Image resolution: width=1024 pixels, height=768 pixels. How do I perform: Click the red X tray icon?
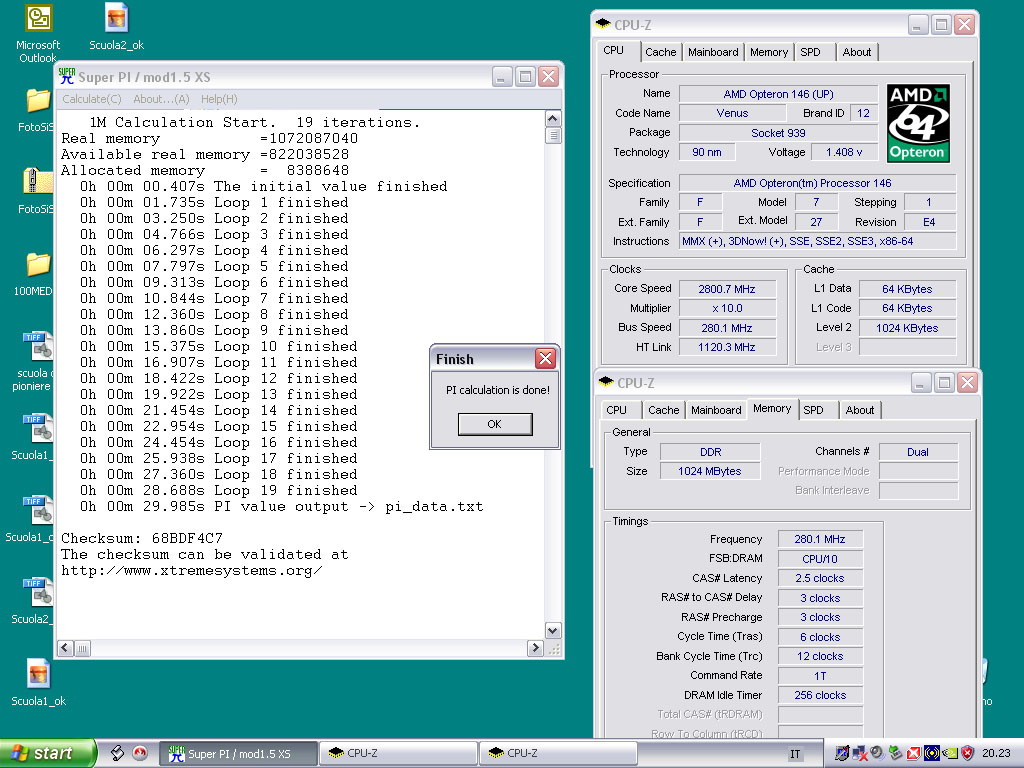pyautogui.click(x=914, y=754)
